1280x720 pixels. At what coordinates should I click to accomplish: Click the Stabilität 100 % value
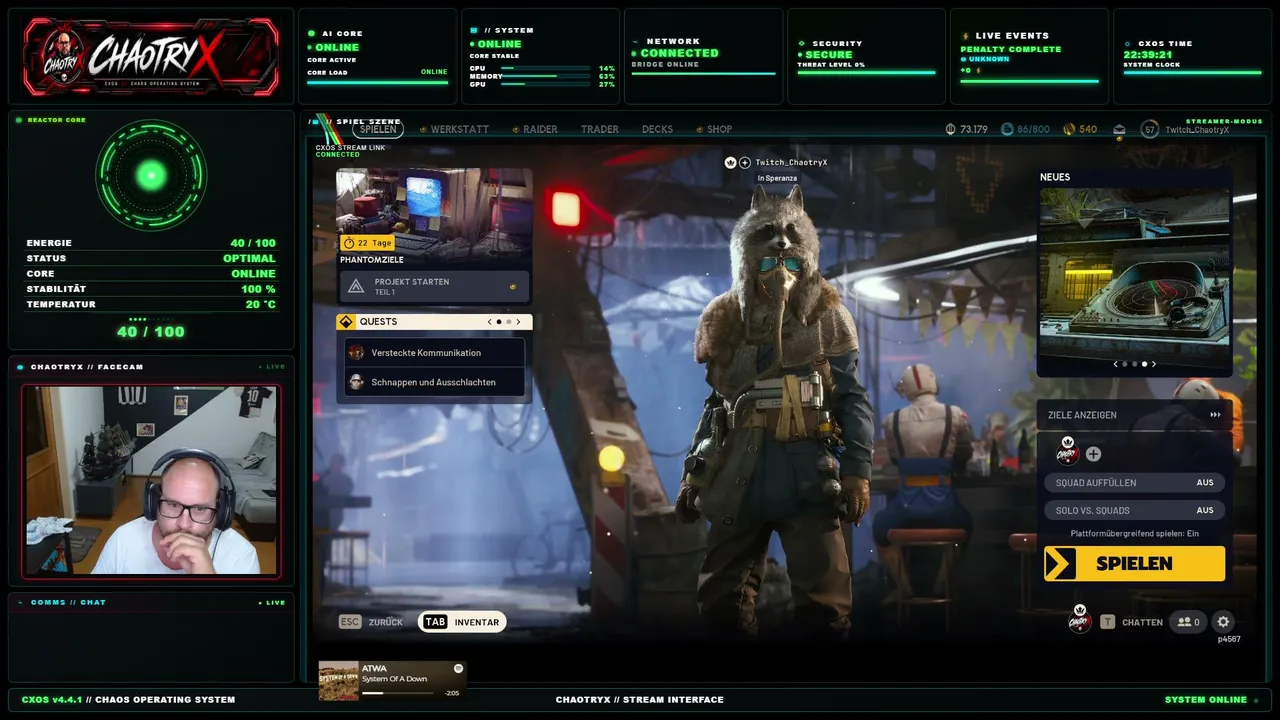pyautogui.click(x=258, y=289)
